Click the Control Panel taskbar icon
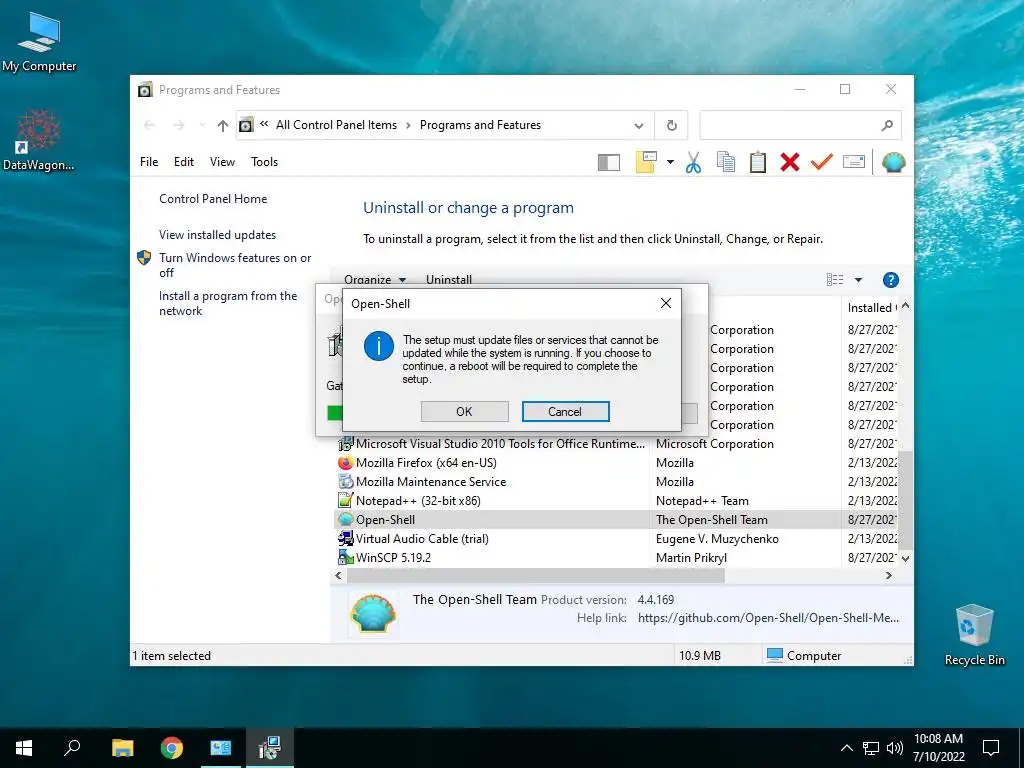Image resolution: width=1024 pixels, height=768 pixels. tap(221, 748)
